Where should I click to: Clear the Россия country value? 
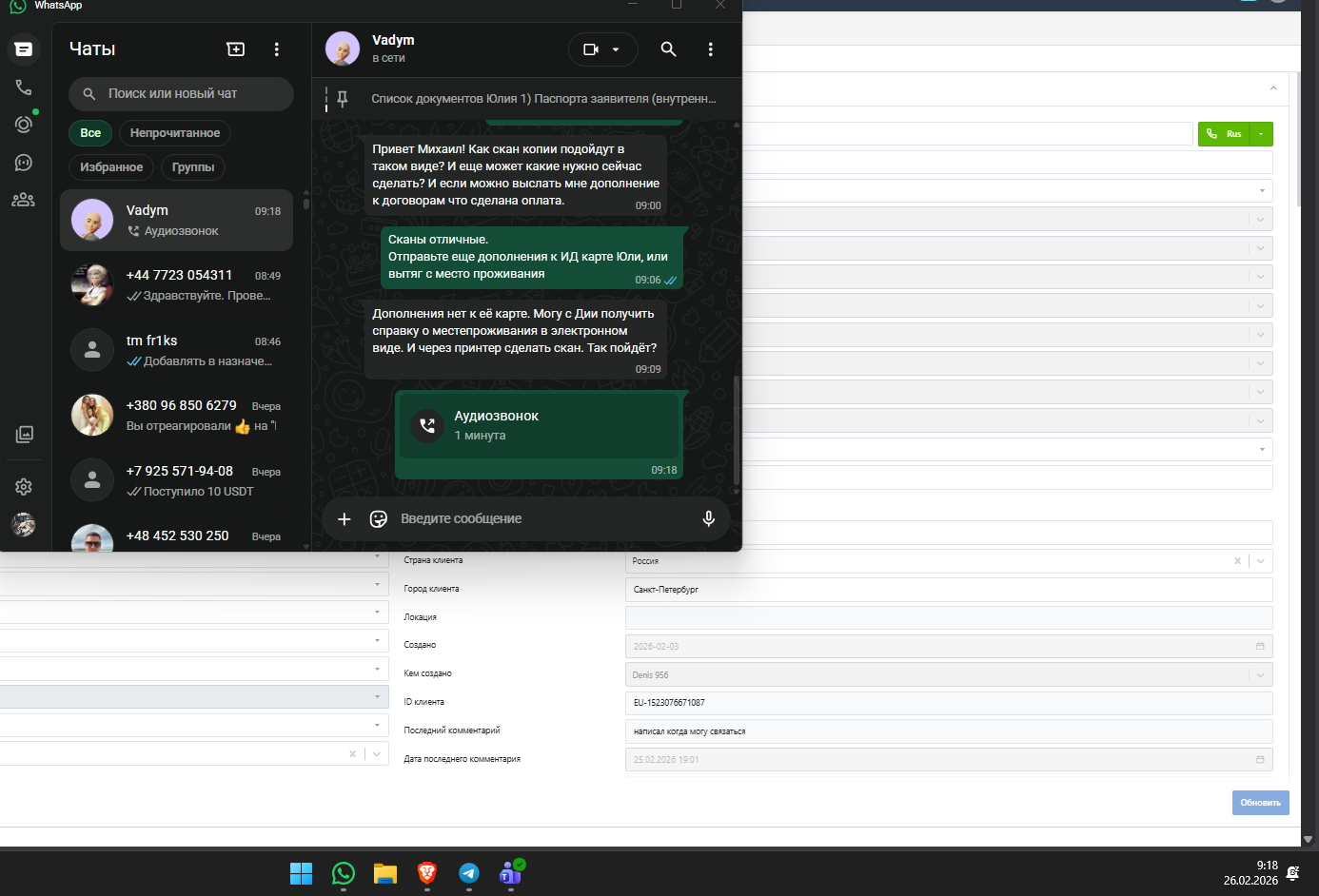point(1237,561)
